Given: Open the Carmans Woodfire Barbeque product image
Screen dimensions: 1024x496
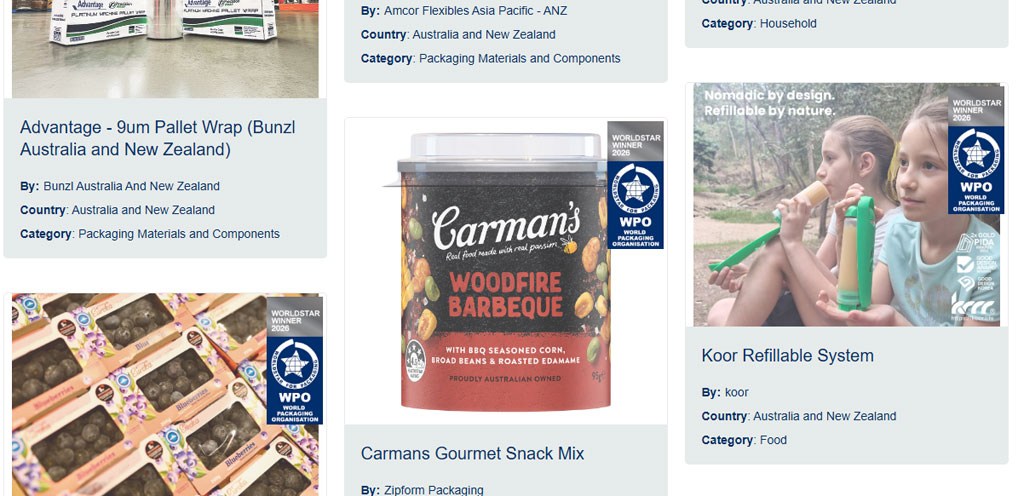Looking at the screenshot, I should (506, 271).
